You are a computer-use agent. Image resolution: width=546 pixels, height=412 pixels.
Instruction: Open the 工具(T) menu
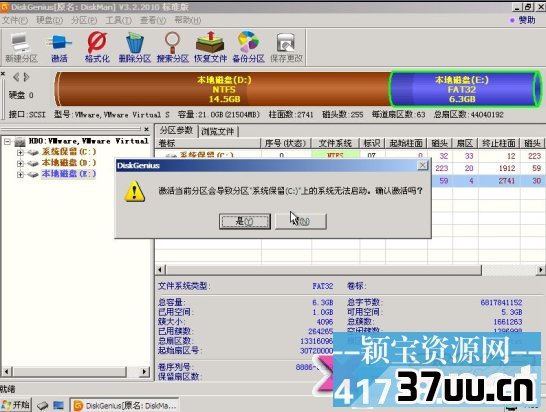coord(118,20)
